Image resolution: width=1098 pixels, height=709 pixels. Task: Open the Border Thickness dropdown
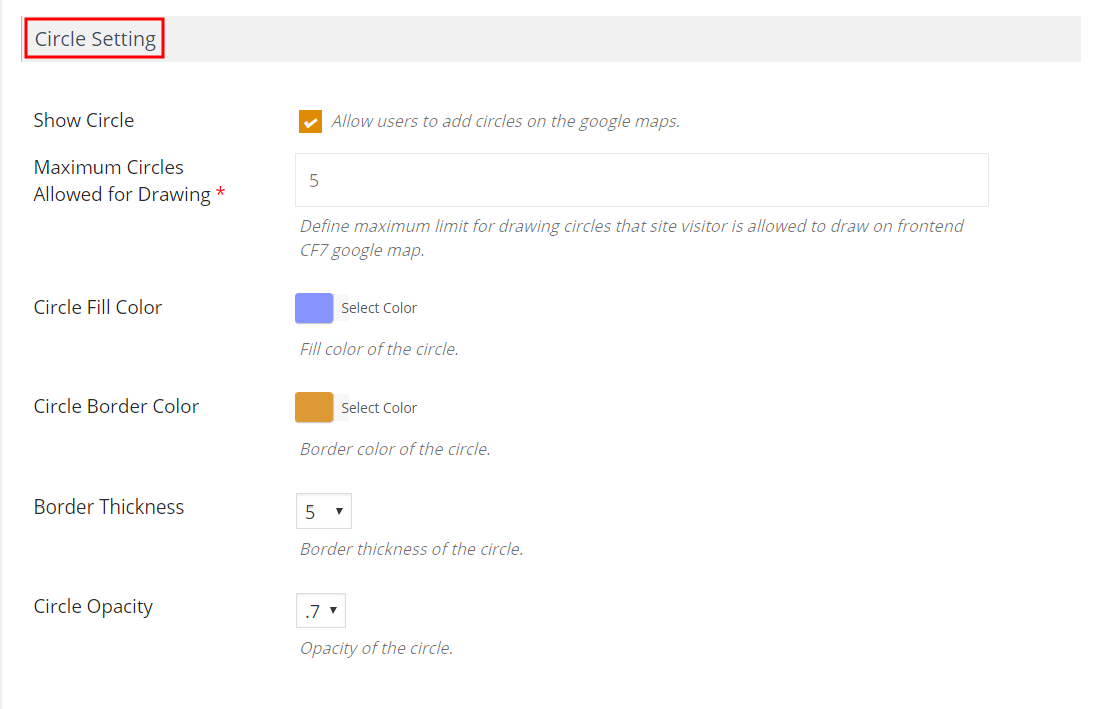tap(323, 511)
